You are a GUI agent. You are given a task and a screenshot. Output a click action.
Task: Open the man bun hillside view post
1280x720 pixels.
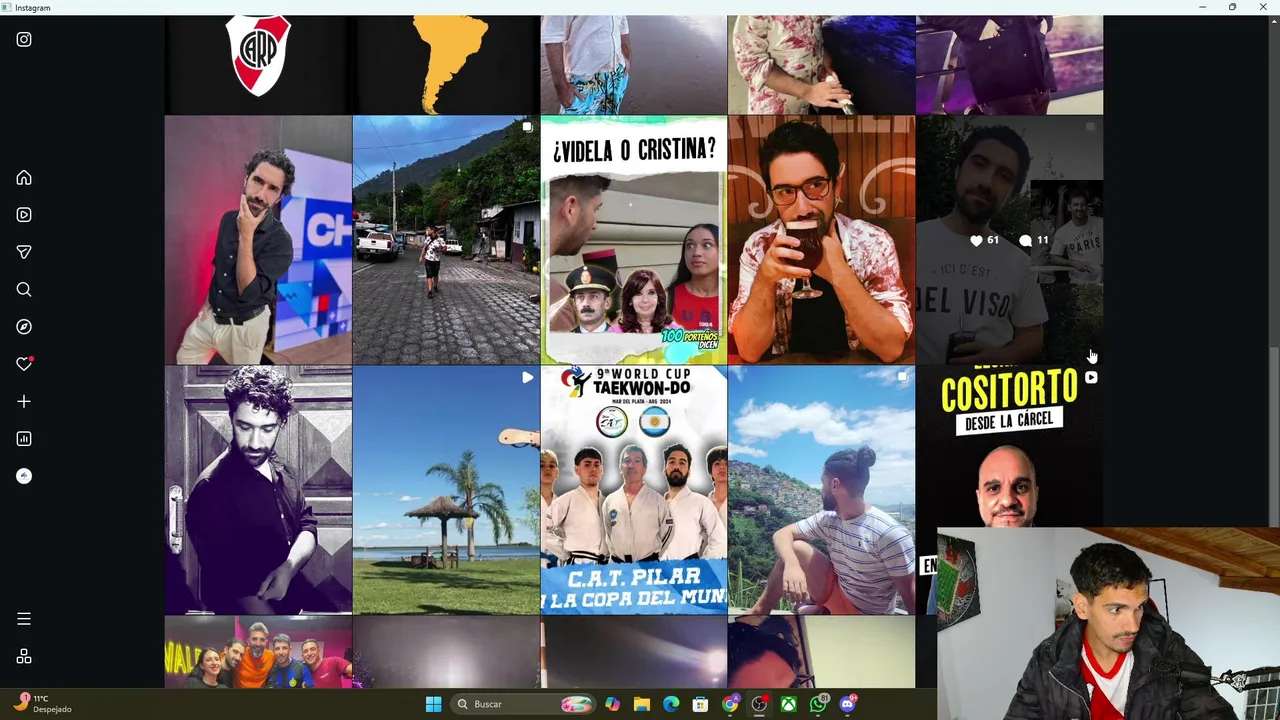822,490
